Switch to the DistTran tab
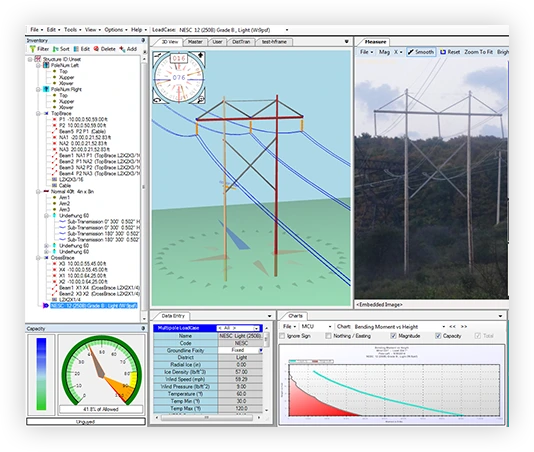Image resolution: width=534 pixels, height=452 pixels. 241,42
